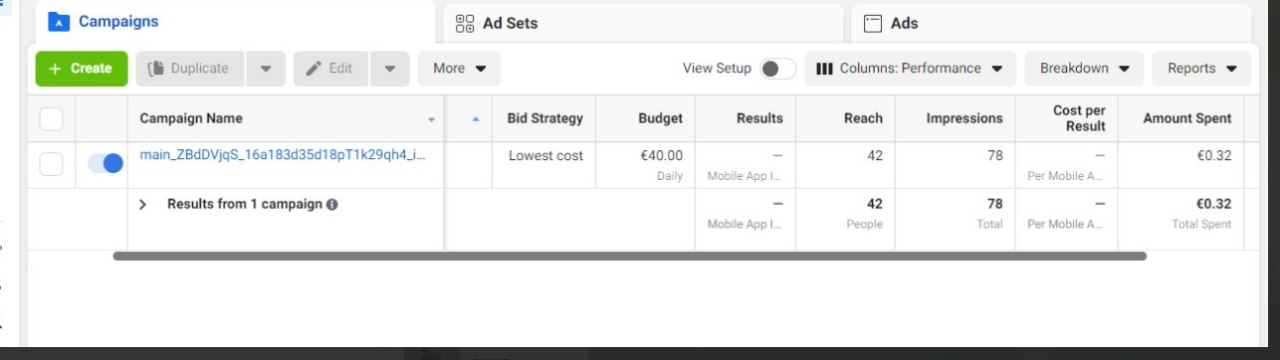Click the Campaigns folder icon
This screenshot has height=360, width=1280.
tap(59, 21)
